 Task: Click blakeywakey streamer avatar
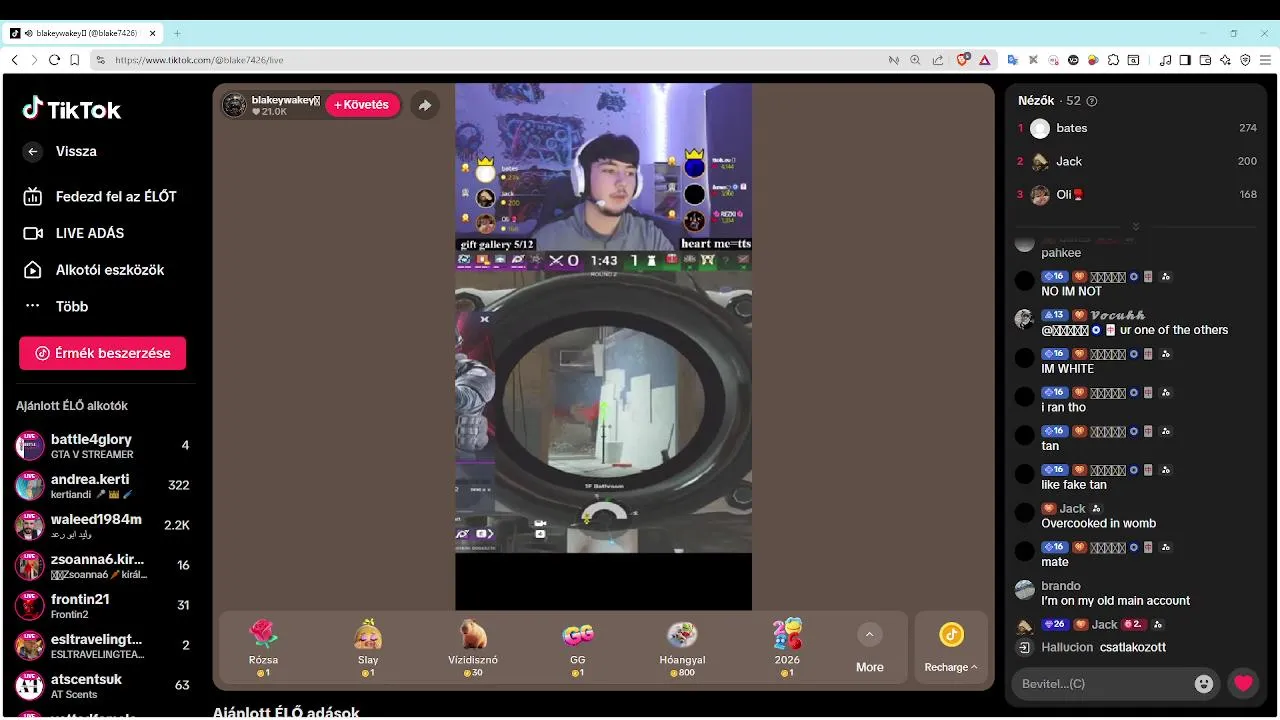click(234, 105)
